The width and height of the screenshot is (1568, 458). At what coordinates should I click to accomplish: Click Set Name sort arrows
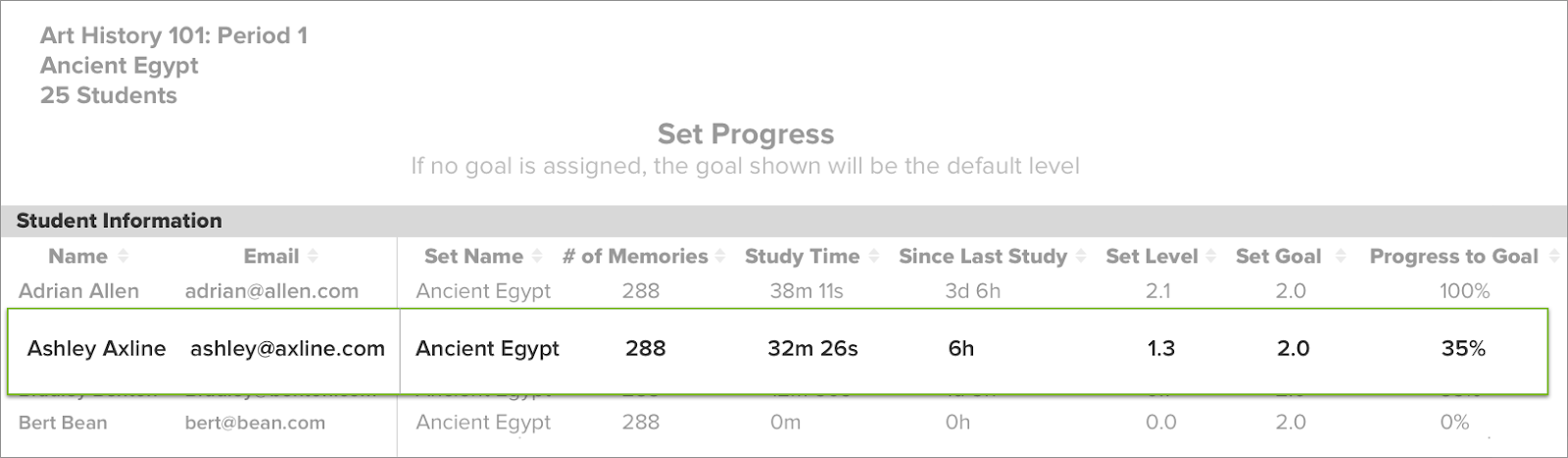coord(537,256)
